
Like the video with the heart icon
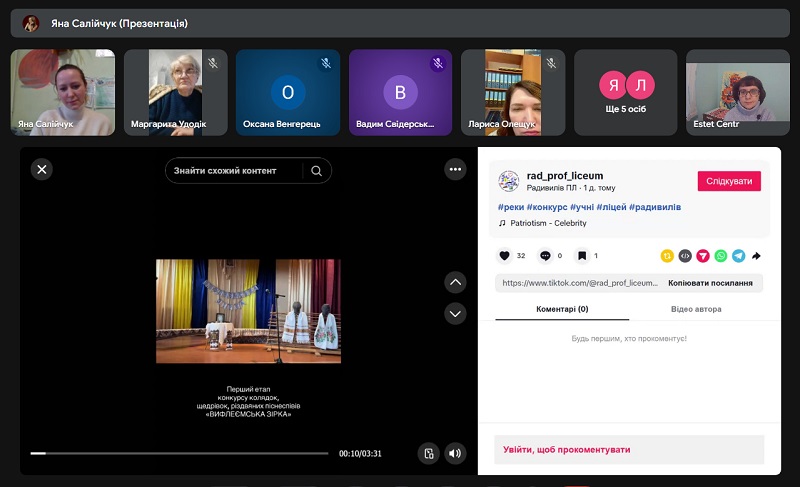[504, 256]
